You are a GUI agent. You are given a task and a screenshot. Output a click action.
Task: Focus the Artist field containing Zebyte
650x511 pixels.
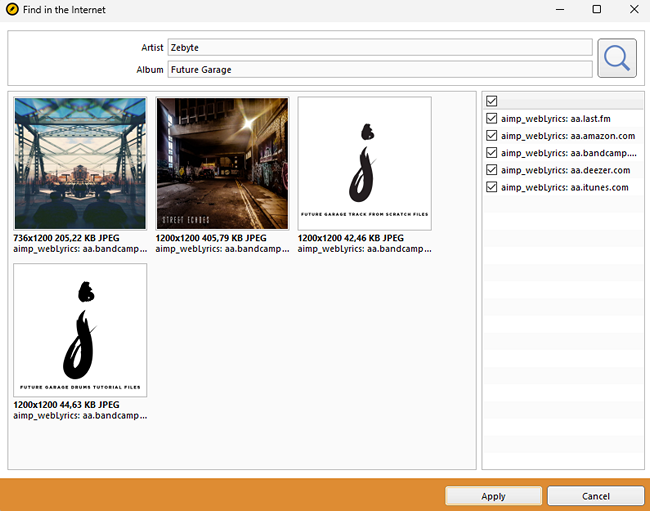[380, 47]
